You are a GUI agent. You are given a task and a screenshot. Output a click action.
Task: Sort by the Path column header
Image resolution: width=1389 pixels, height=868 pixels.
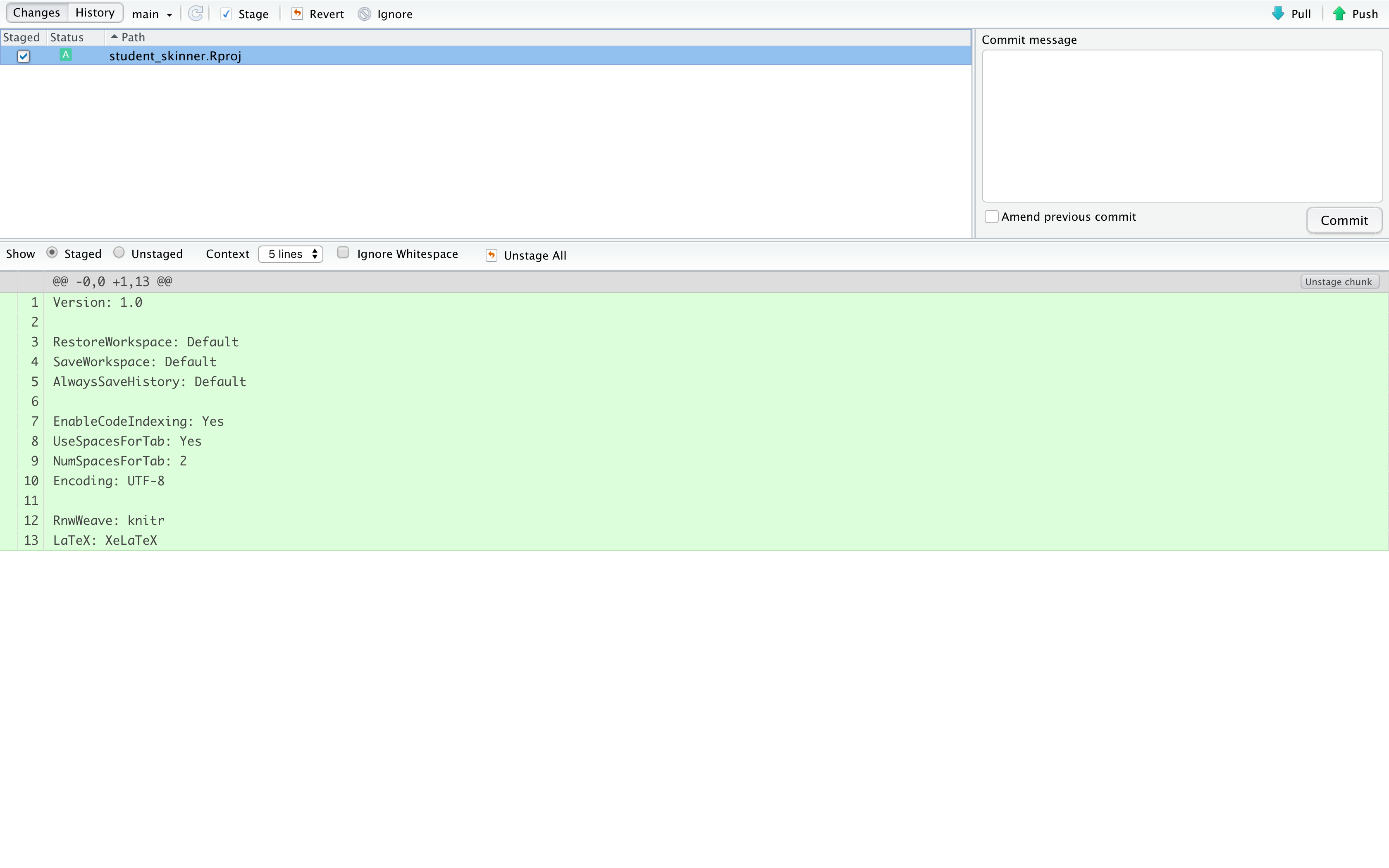(133, 37)
